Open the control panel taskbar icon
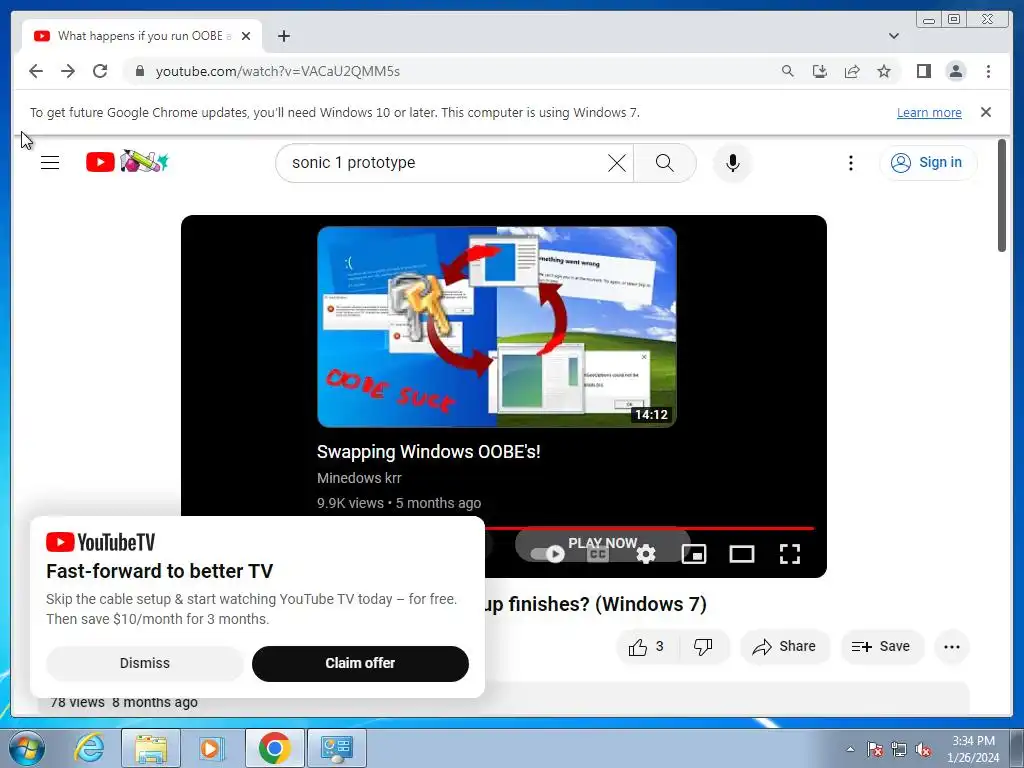Viewport: 1024px width, 768px height. tap(337, 748)
